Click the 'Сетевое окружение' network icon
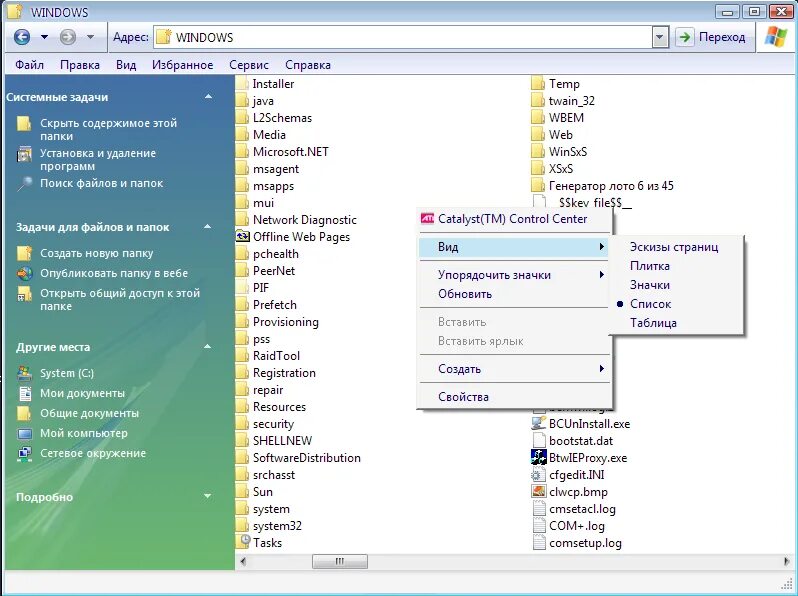This screenshot has height=596, width=798. (24, 453)
